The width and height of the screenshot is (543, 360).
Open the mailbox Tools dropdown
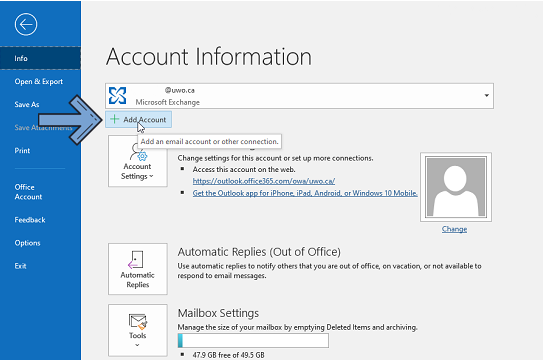tap(137, 330)
